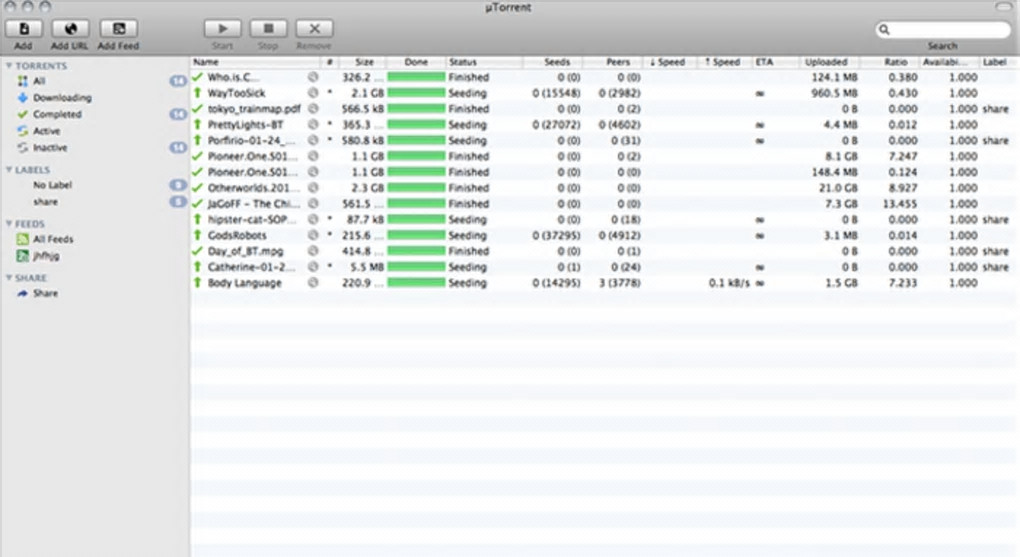This screenshot has width=1020, height=557.
Task: Select the share label in sidebar
Action: tap(46, 202)
